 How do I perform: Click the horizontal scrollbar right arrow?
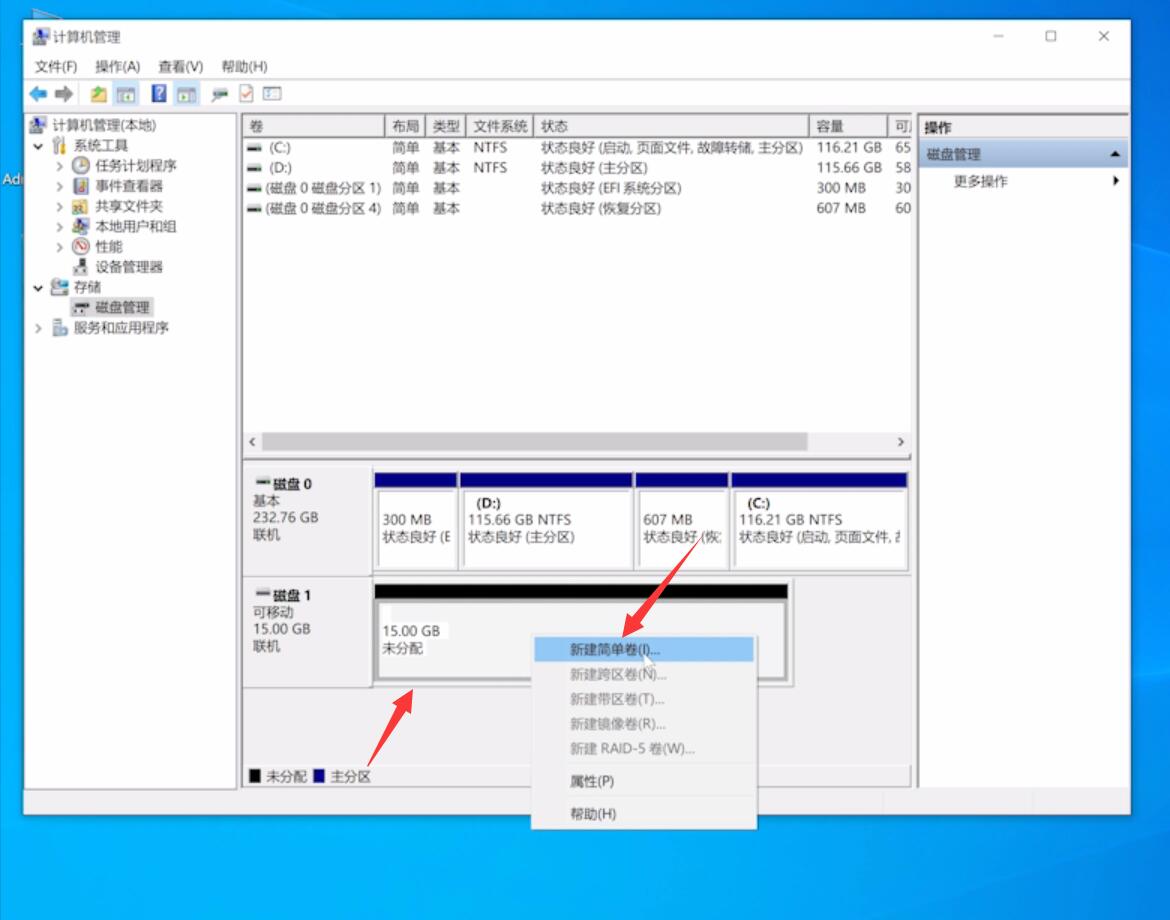click(901, 442)
